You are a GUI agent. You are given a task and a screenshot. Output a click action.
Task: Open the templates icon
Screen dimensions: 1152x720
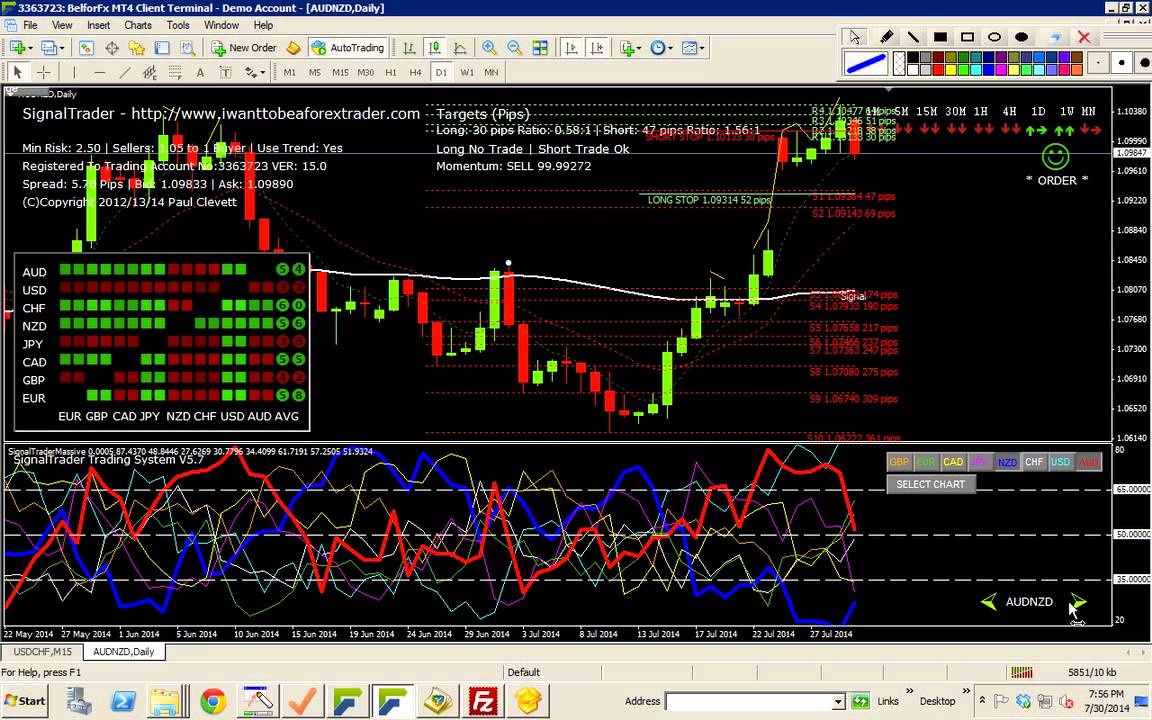pyautogui.click(x=689, y=48)
